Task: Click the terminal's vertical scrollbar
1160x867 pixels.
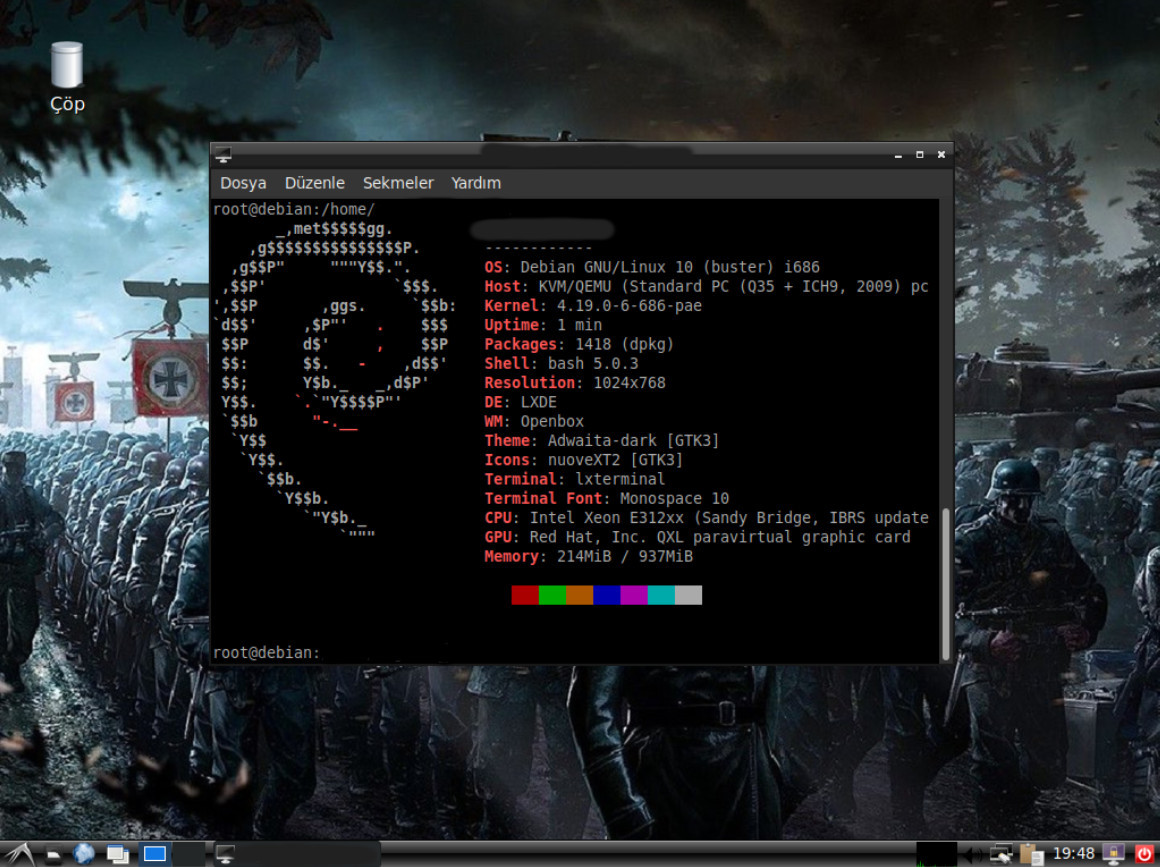Action: [946, 580]
